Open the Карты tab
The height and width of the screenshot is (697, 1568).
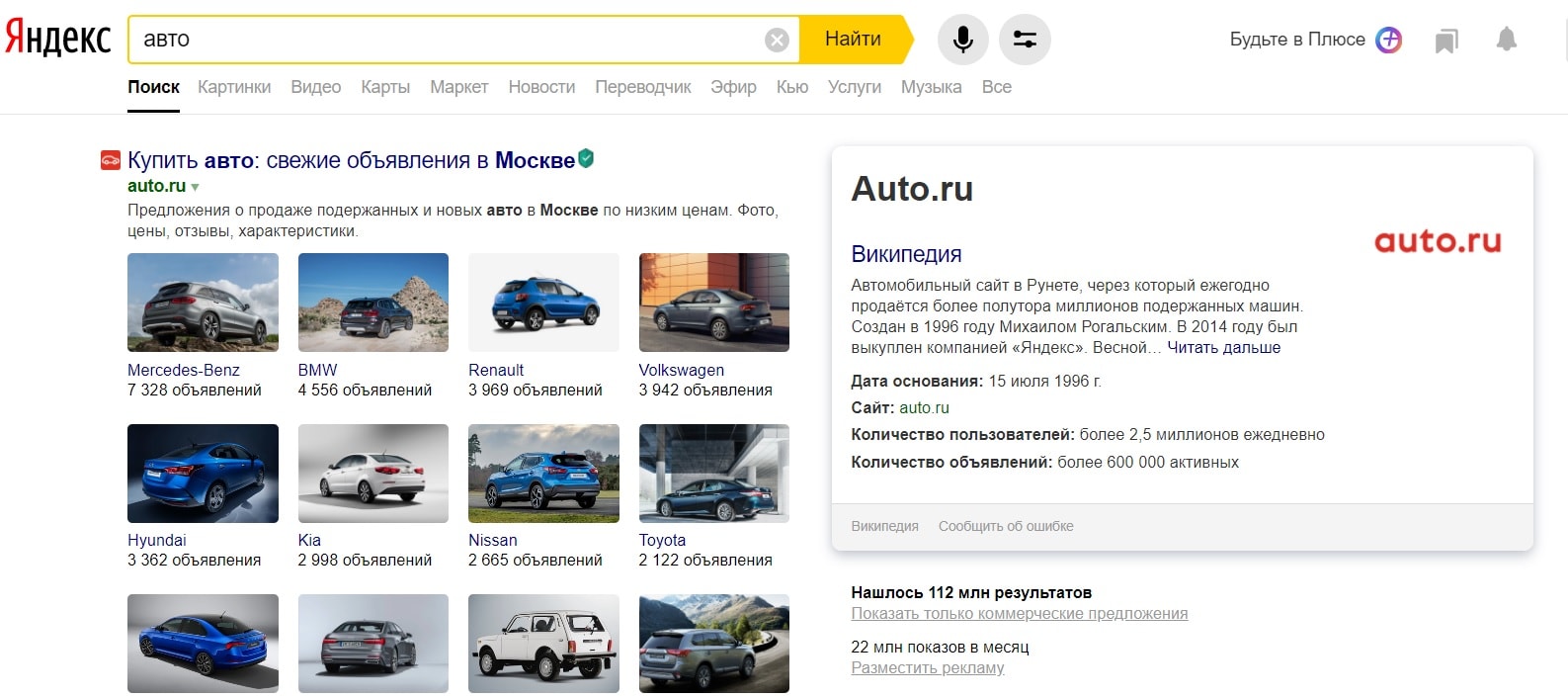(385, 87)
